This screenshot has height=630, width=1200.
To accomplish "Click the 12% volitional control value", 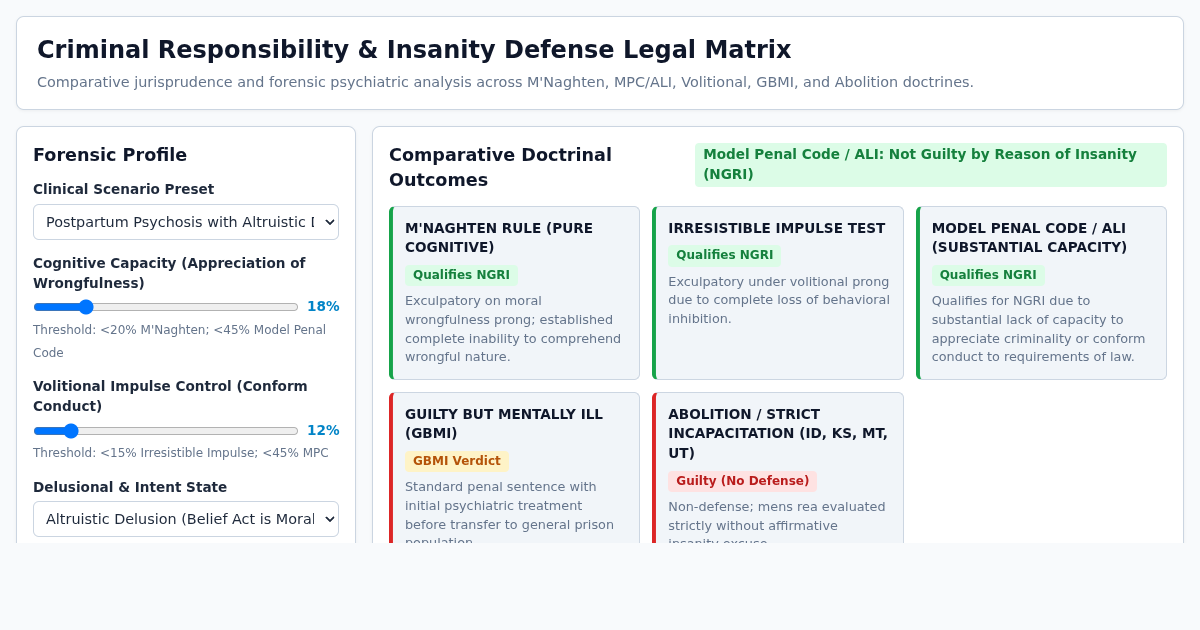I will tap(323, 430).
